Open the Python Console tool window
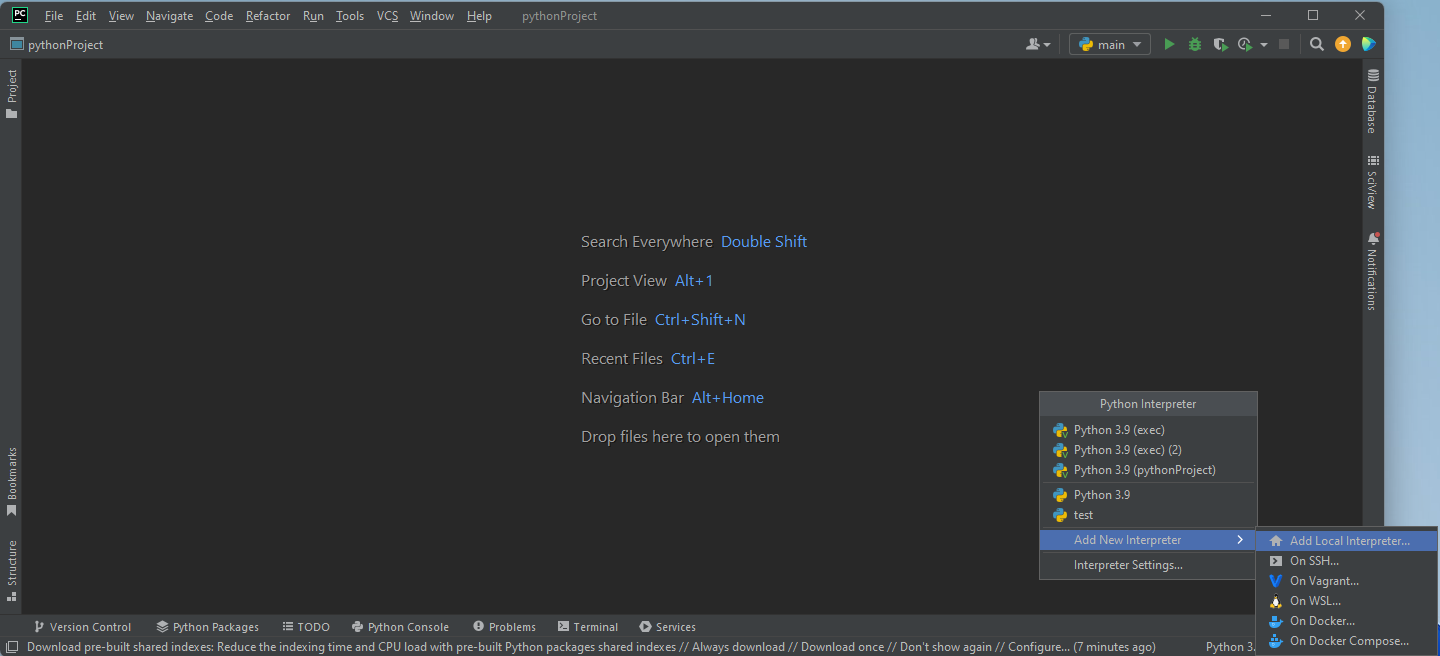Screen dimensions: 1440x656 click(400, 627)
